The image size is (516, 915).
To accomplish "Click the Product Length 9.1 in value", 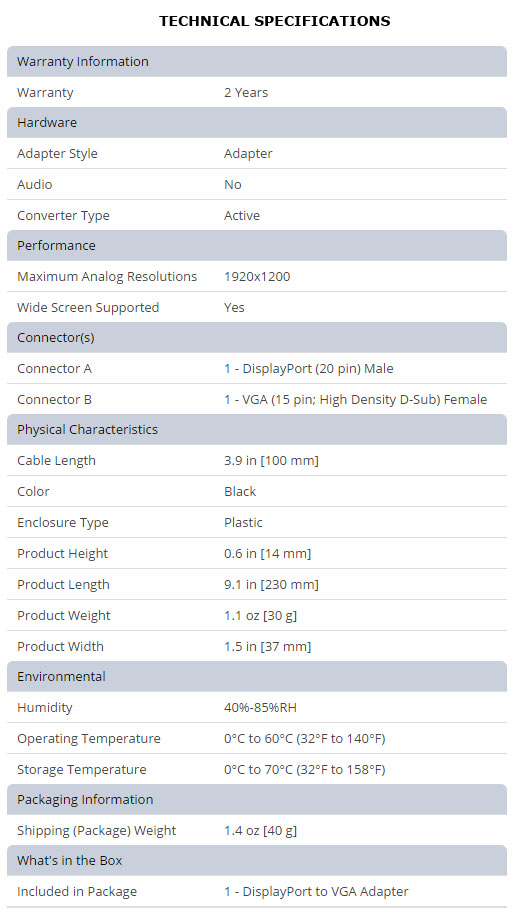I will 271,585.
